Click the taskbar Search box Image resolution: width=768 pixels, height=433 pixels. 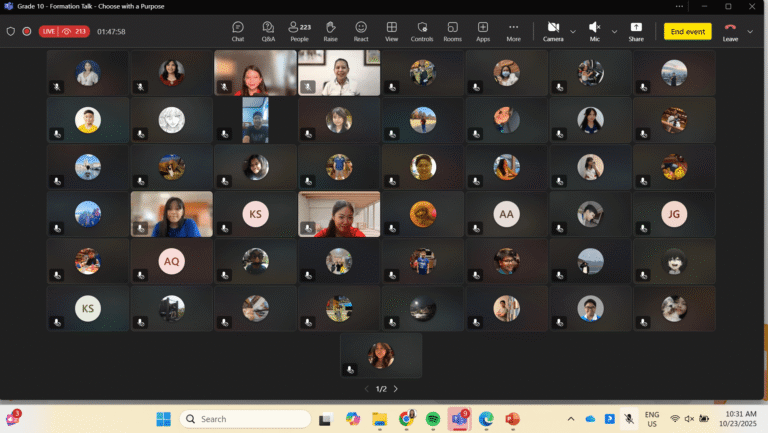[x=245, y=419]
